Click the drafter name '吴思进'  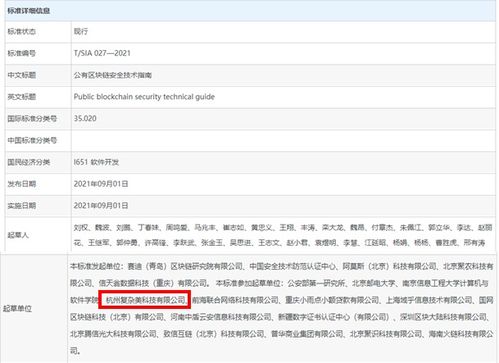[x=240, y=243]
